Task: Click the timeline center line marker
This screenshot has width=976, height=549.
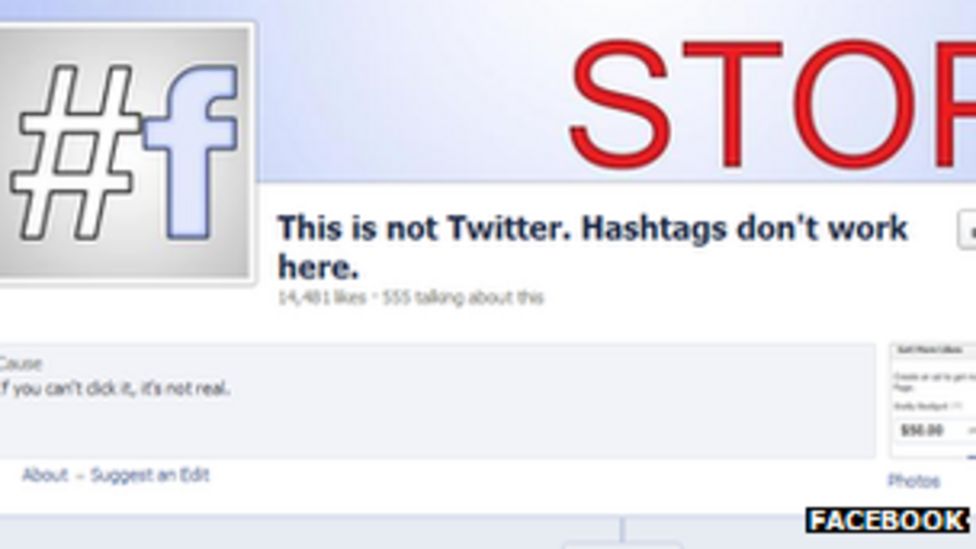Action: coord(622,530)
